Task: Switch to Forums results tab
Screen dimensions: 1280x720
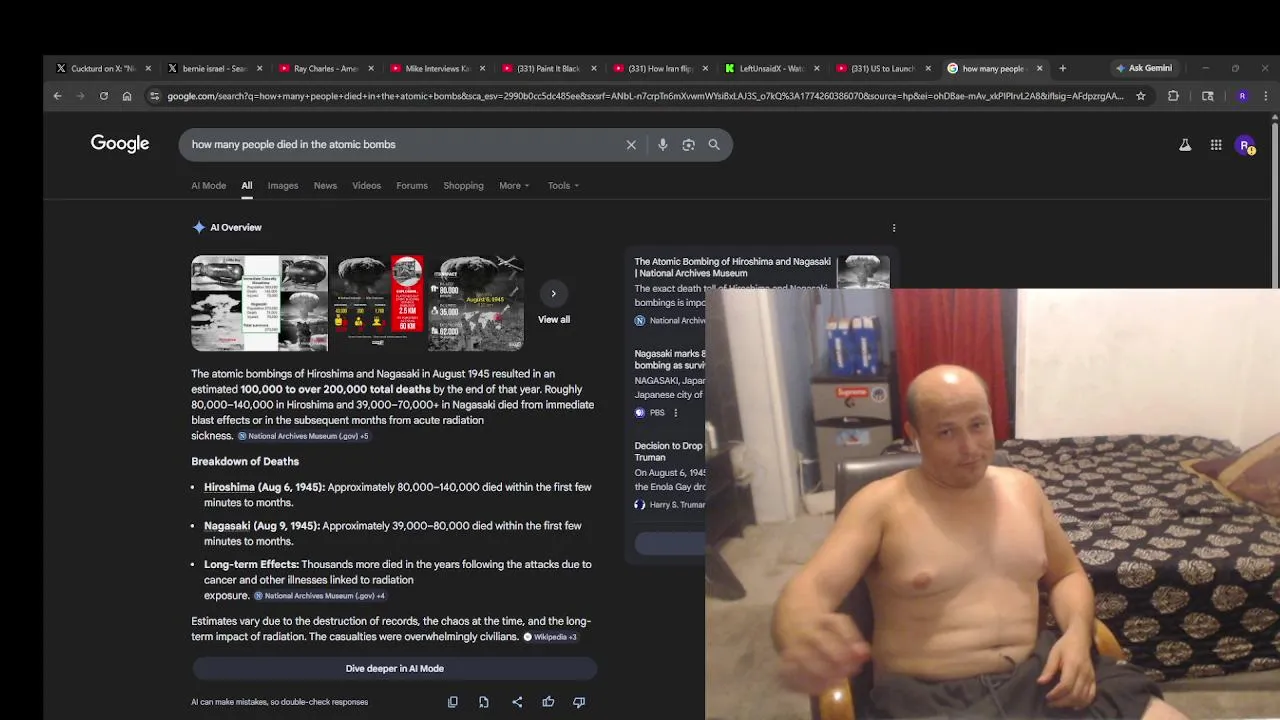Action: click(412, 186)
